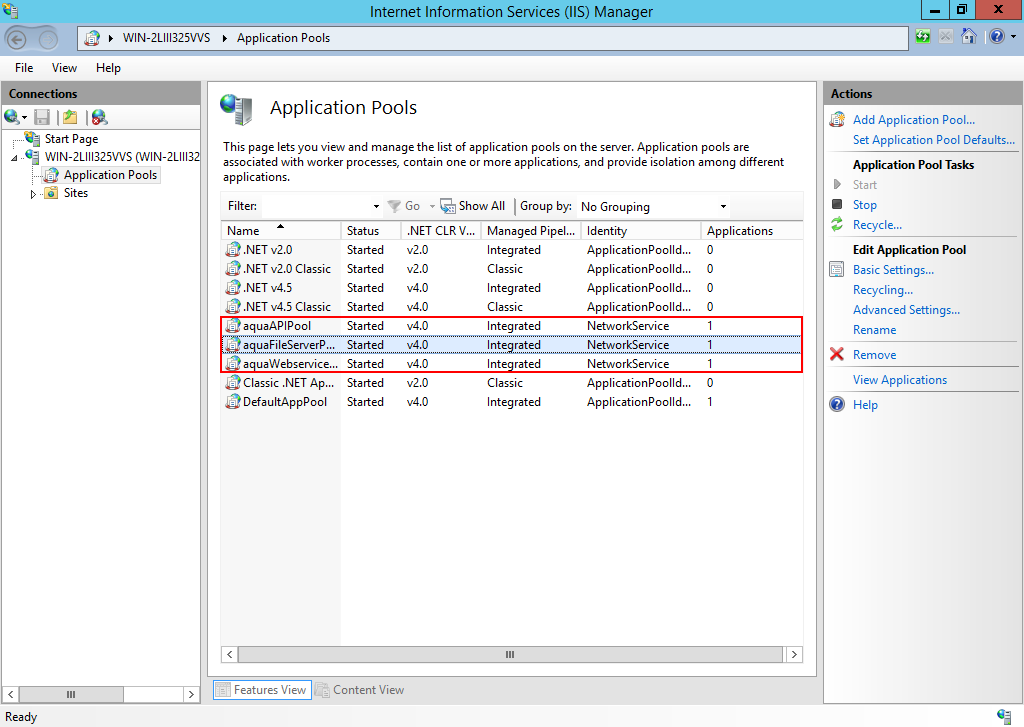Expand the Sites tree node
This screenshot has width=1024, height=727.
click(32, 194)
